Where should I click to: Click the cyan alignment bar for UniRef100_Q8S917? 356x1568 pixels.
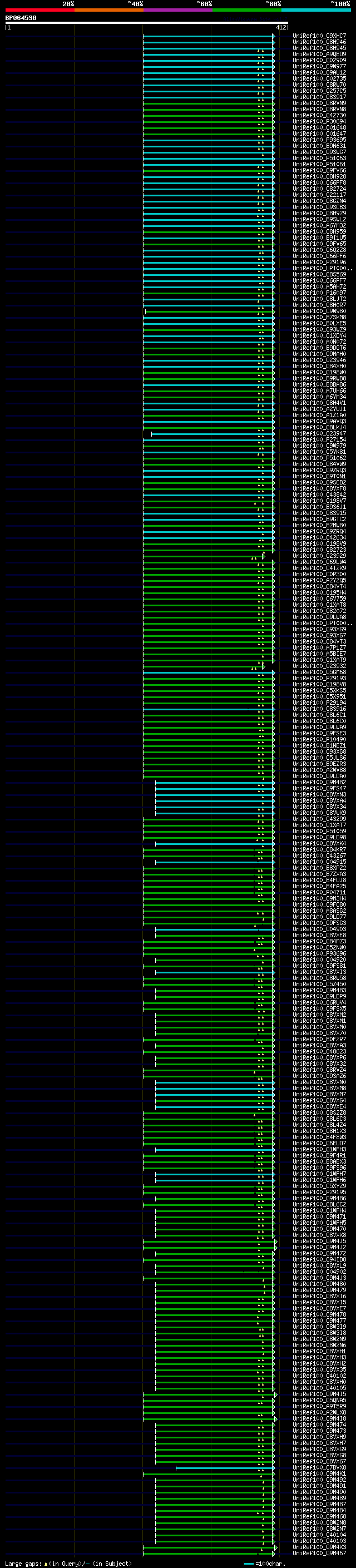coord(209,97)
